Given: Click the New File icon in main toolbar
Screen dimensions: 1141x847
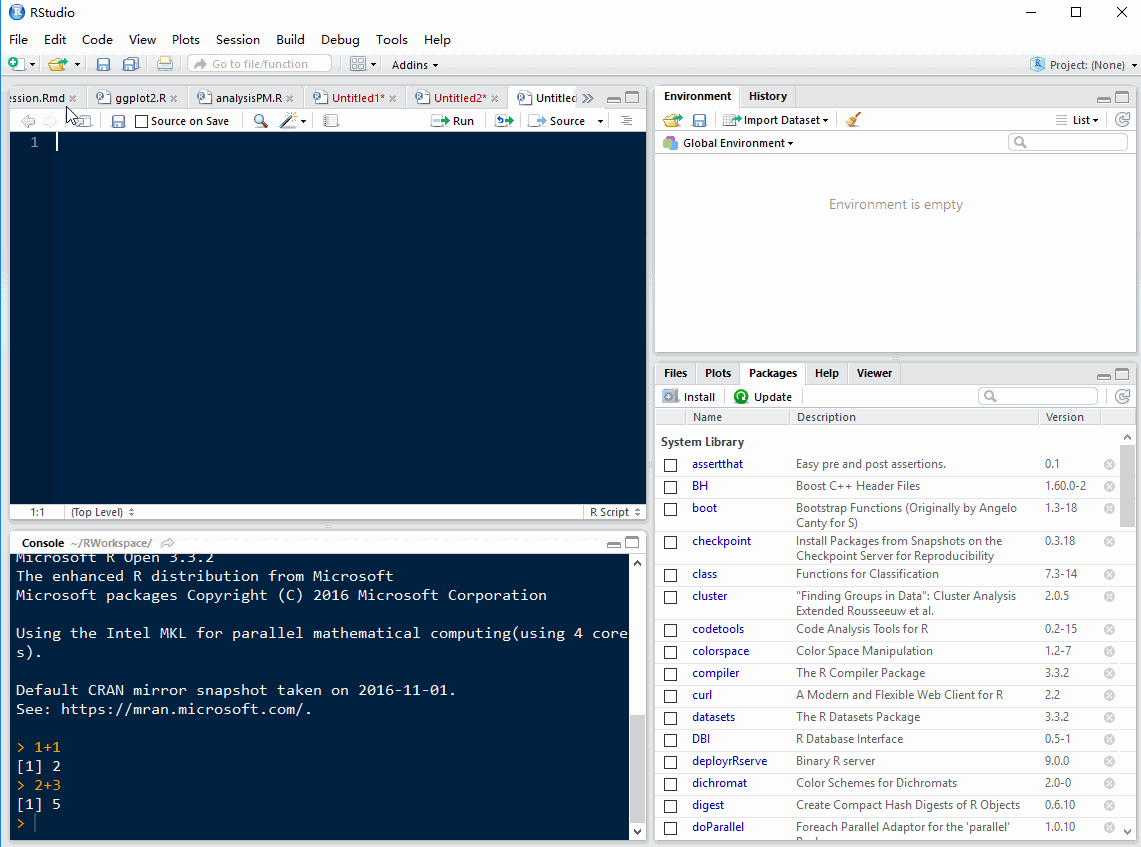Looking at the screenshot, I should pos(16,64).
